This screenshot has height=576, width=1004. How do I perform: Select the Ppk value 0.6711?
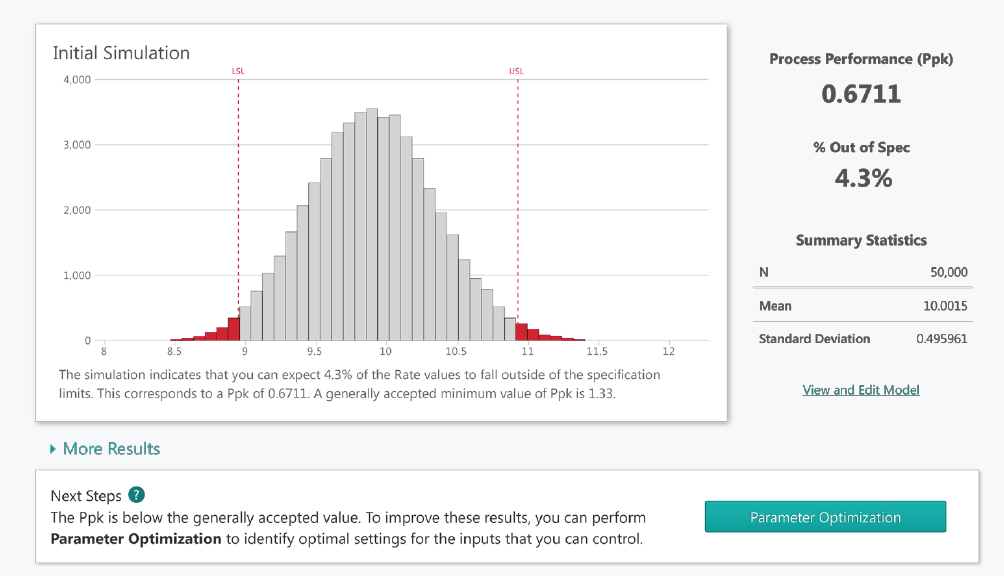point(861,94)
